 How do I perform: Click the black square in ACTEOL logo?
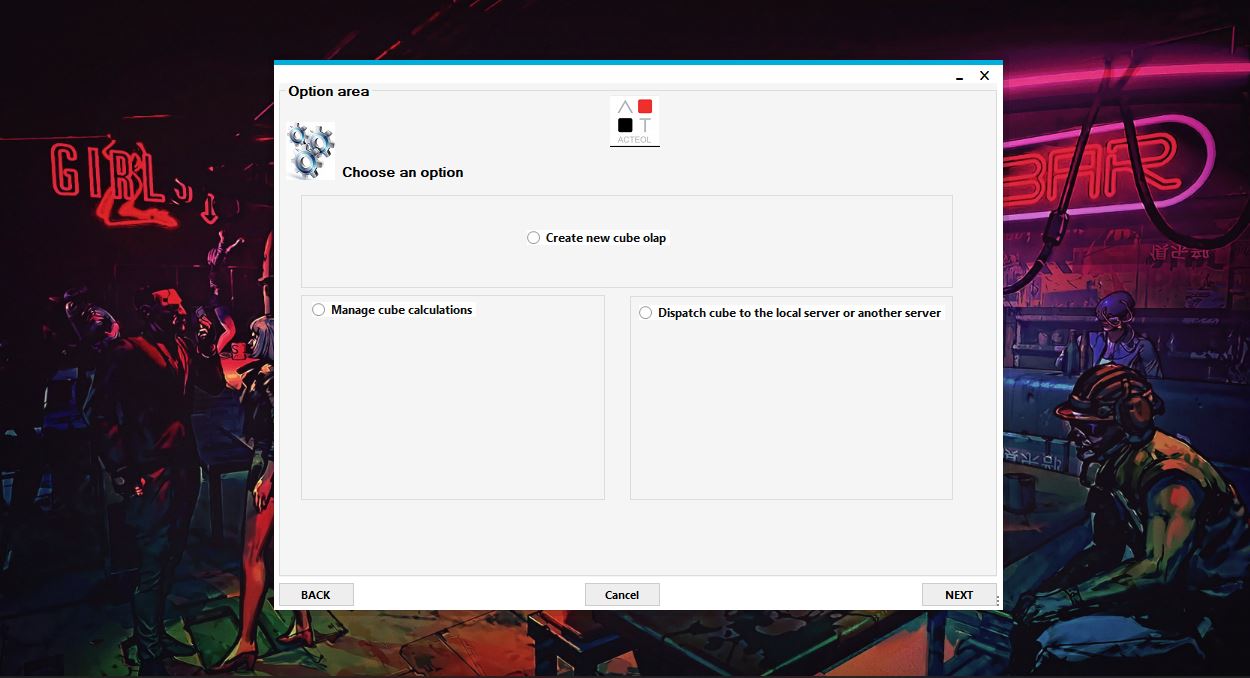[625, 125]
